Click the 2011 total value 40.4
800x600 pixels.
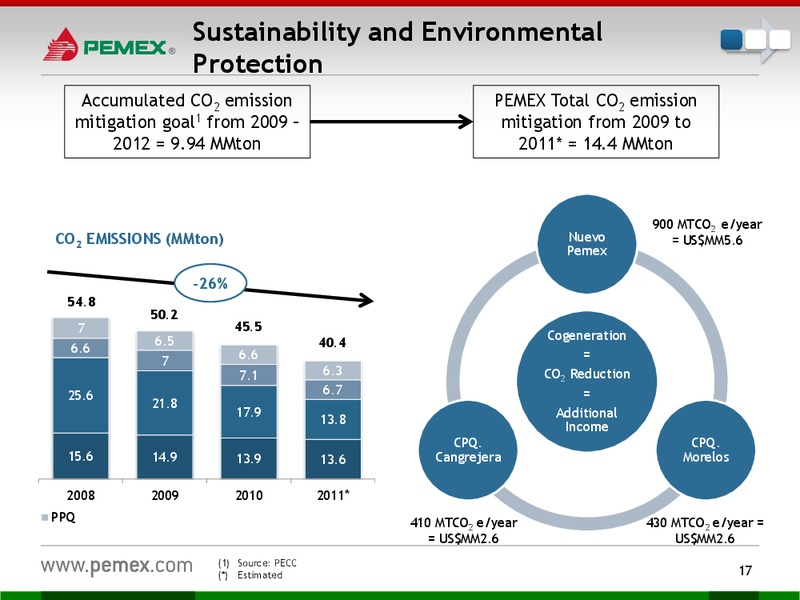pyautogui.click(x=332, y=342)
